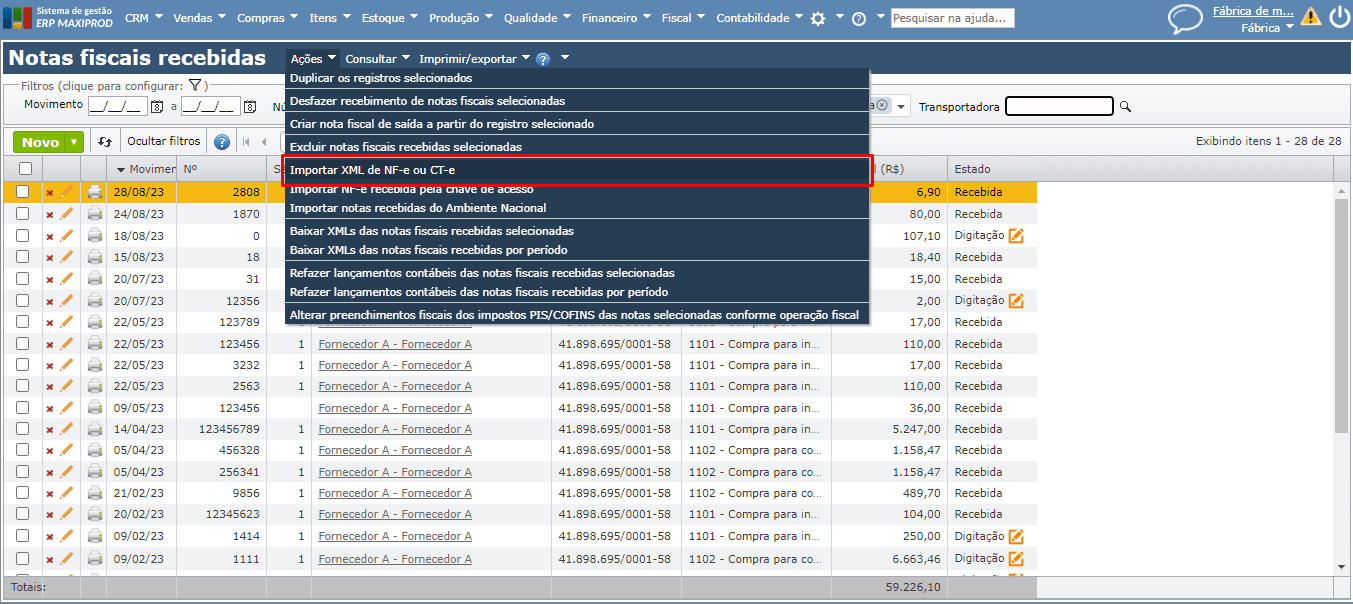This screenshot has height=604, width=1353.
Task: Click red delete X on 15/08/23 row
Action: [x=50, y=258]
